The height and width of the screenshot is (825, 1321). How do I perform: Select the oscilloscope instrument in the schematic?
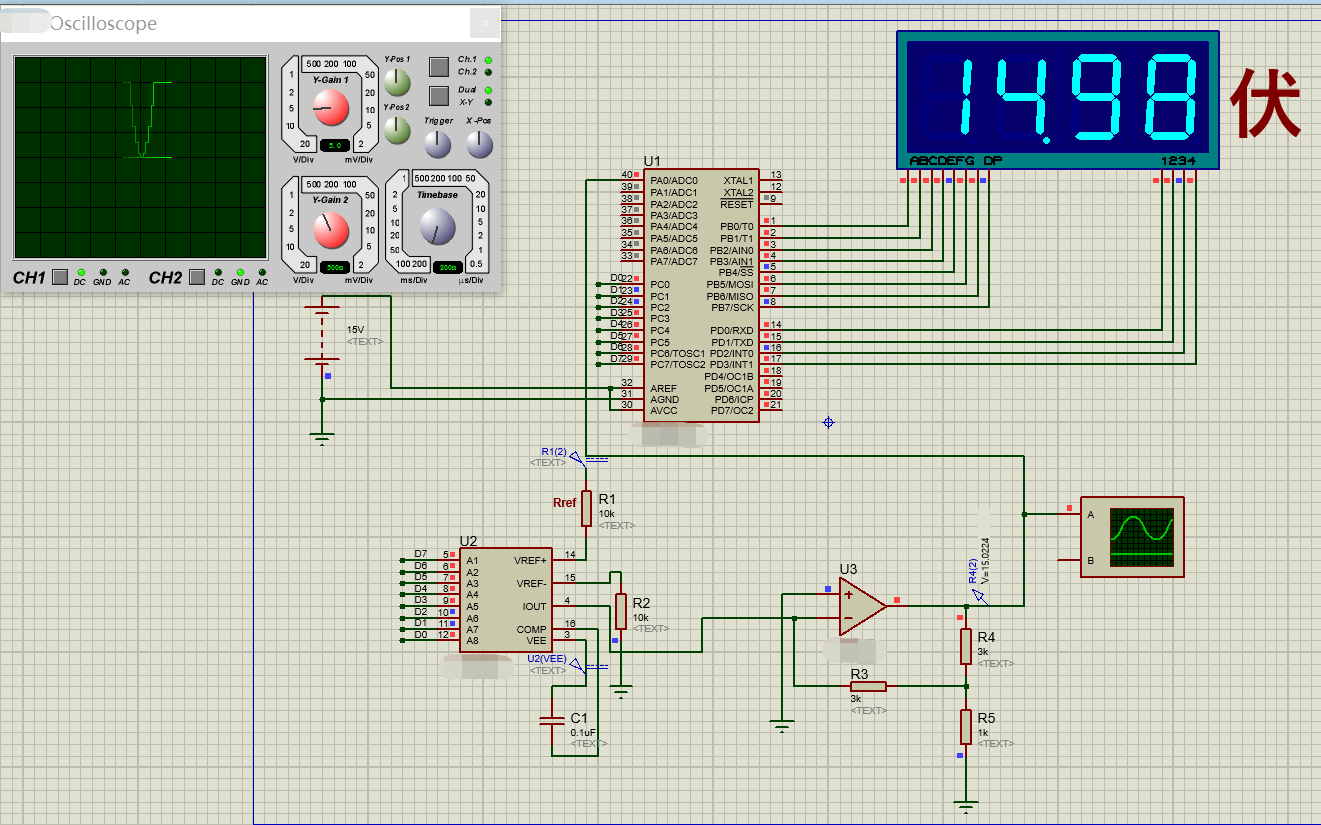coord(1132,537)
